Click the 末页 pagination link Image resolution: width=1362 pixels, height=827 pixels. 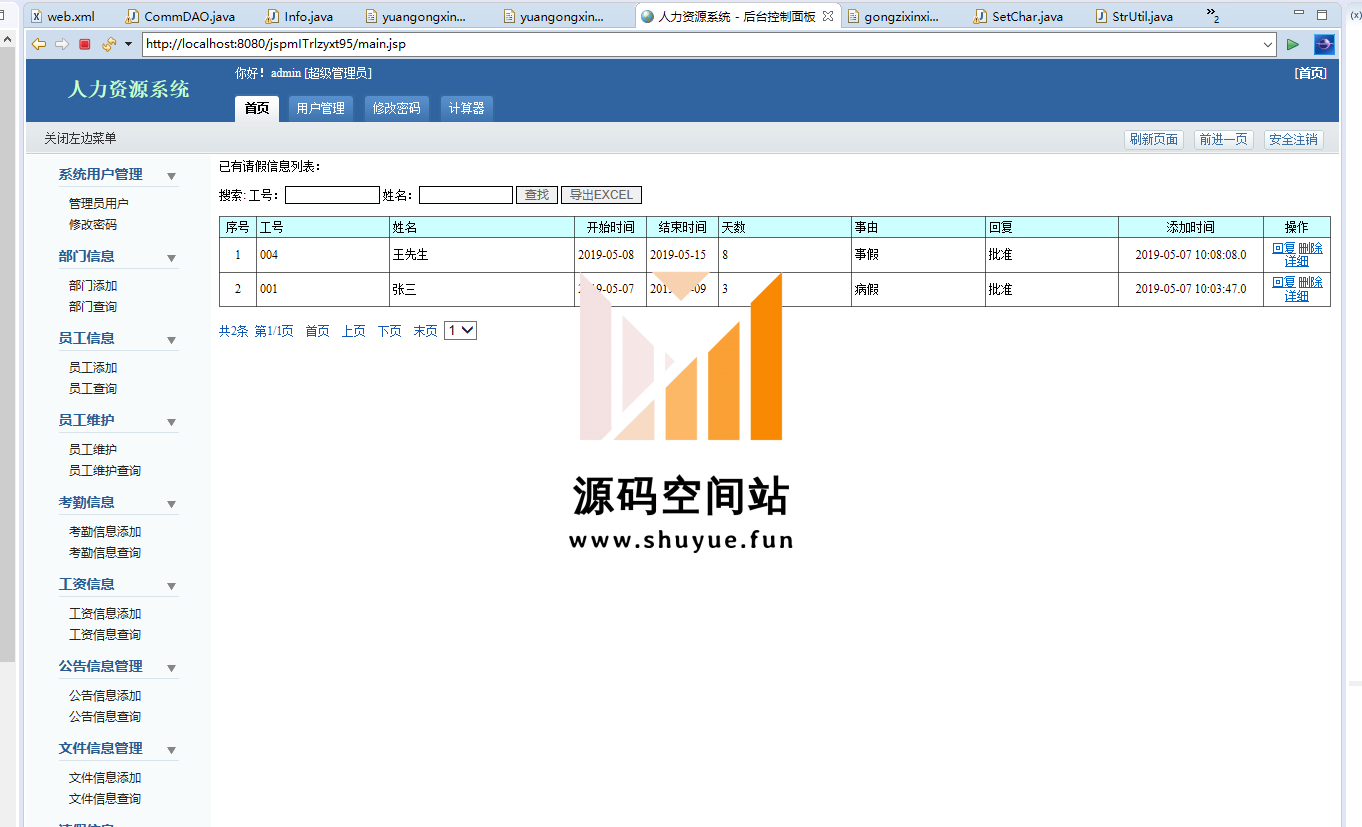click(x=425, y=331)
